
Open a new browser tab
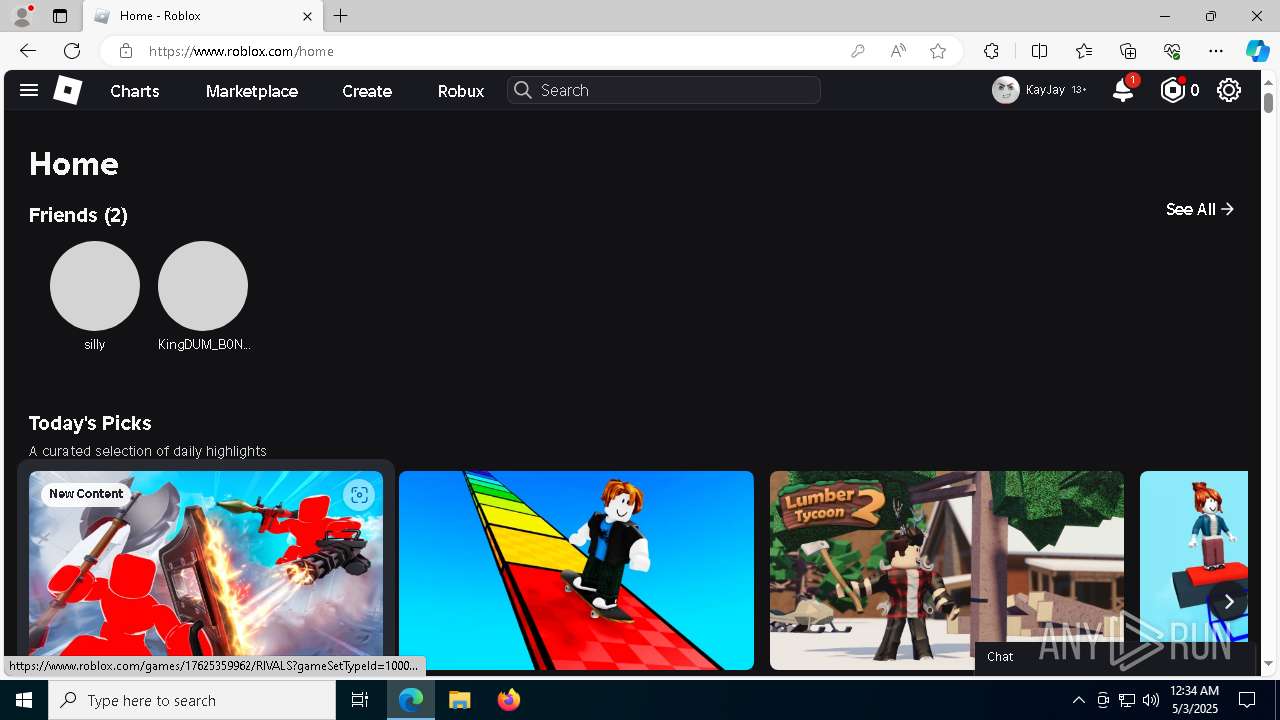[341, 16]
